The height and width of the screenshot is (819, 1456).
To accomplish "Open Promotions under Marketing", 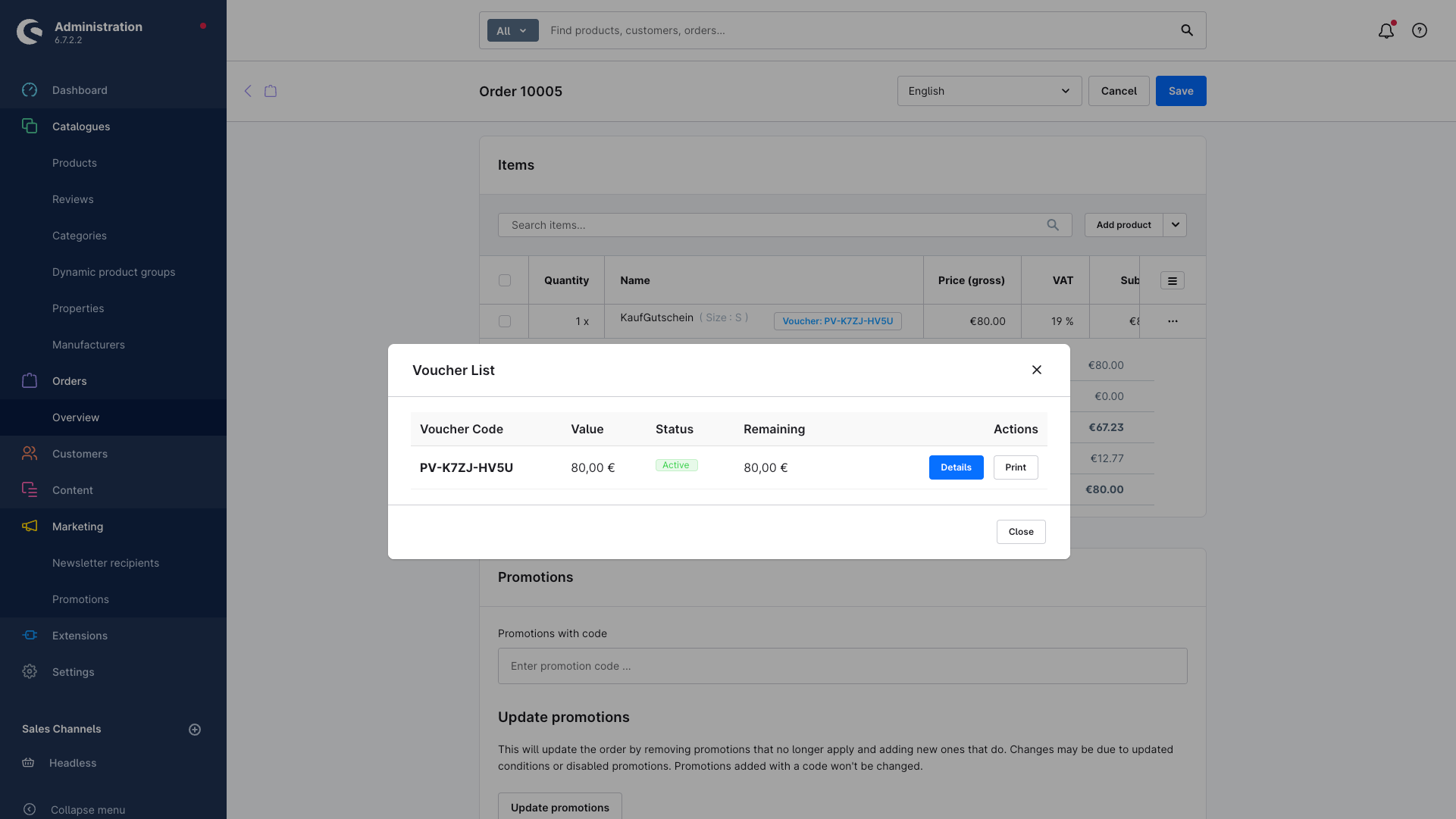I will coord(80,599).
